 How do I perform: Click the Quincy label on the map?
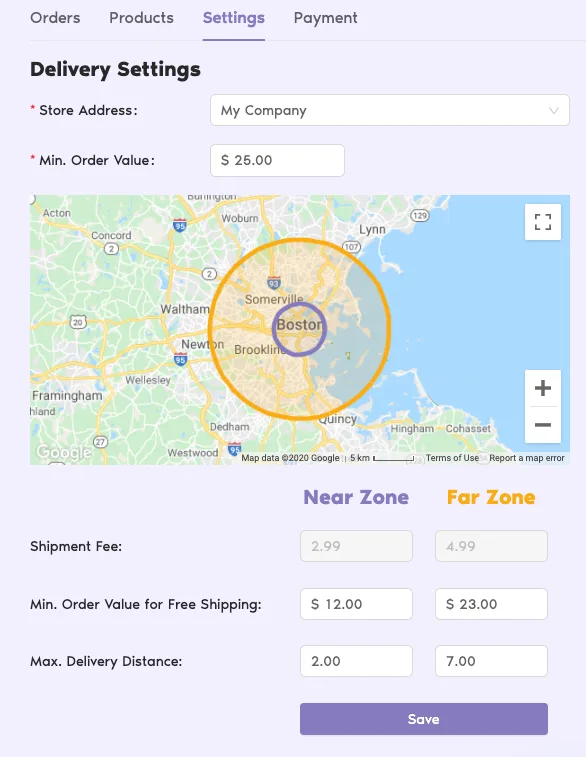click(337, 419)
